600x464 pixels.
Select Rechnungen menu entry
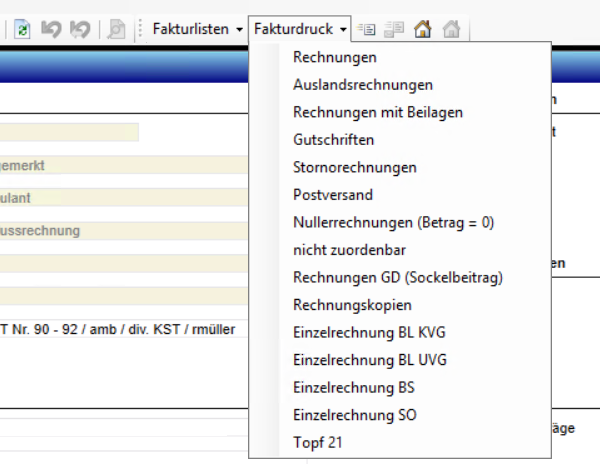pyautogui.click(x=400, y=57)
